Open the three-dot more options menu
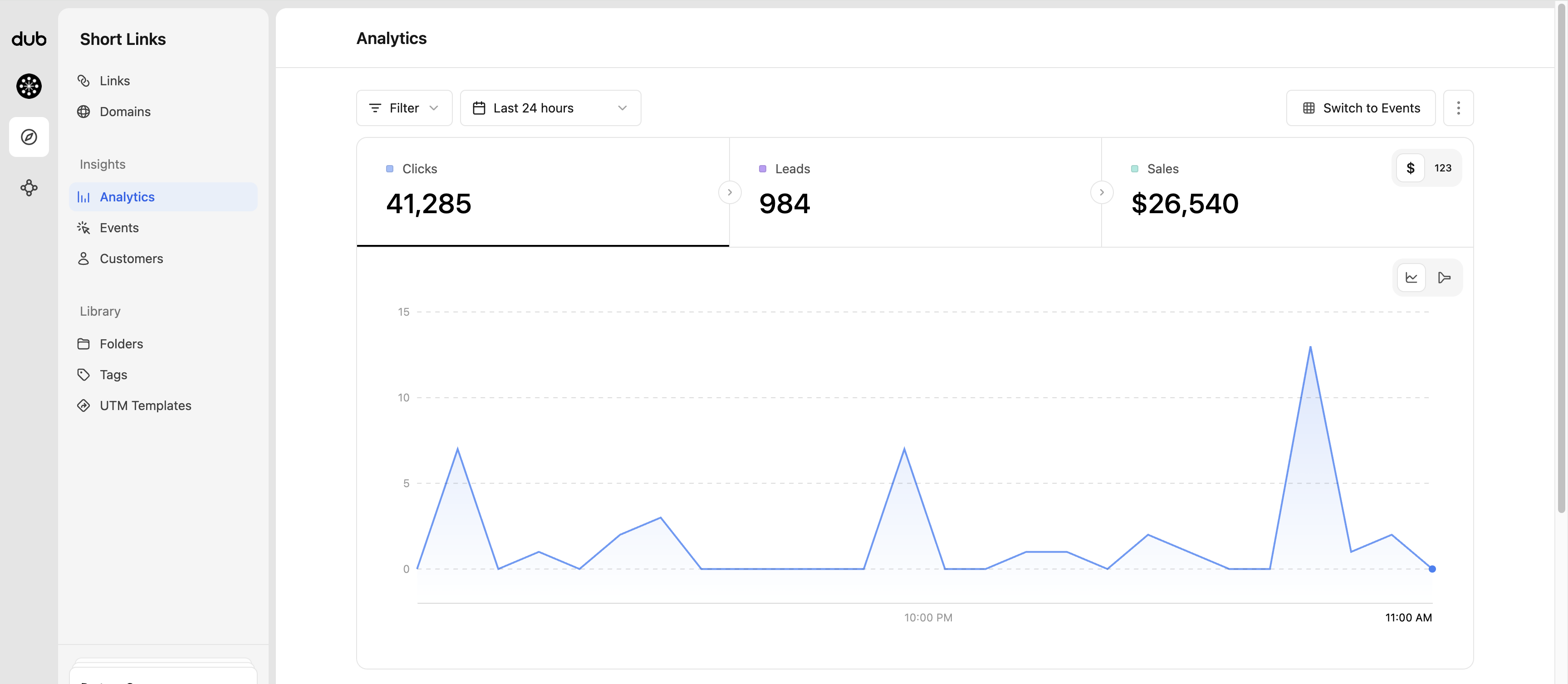The height and width of the screenshot is (684, 1568). click(x=1458, y=107)
